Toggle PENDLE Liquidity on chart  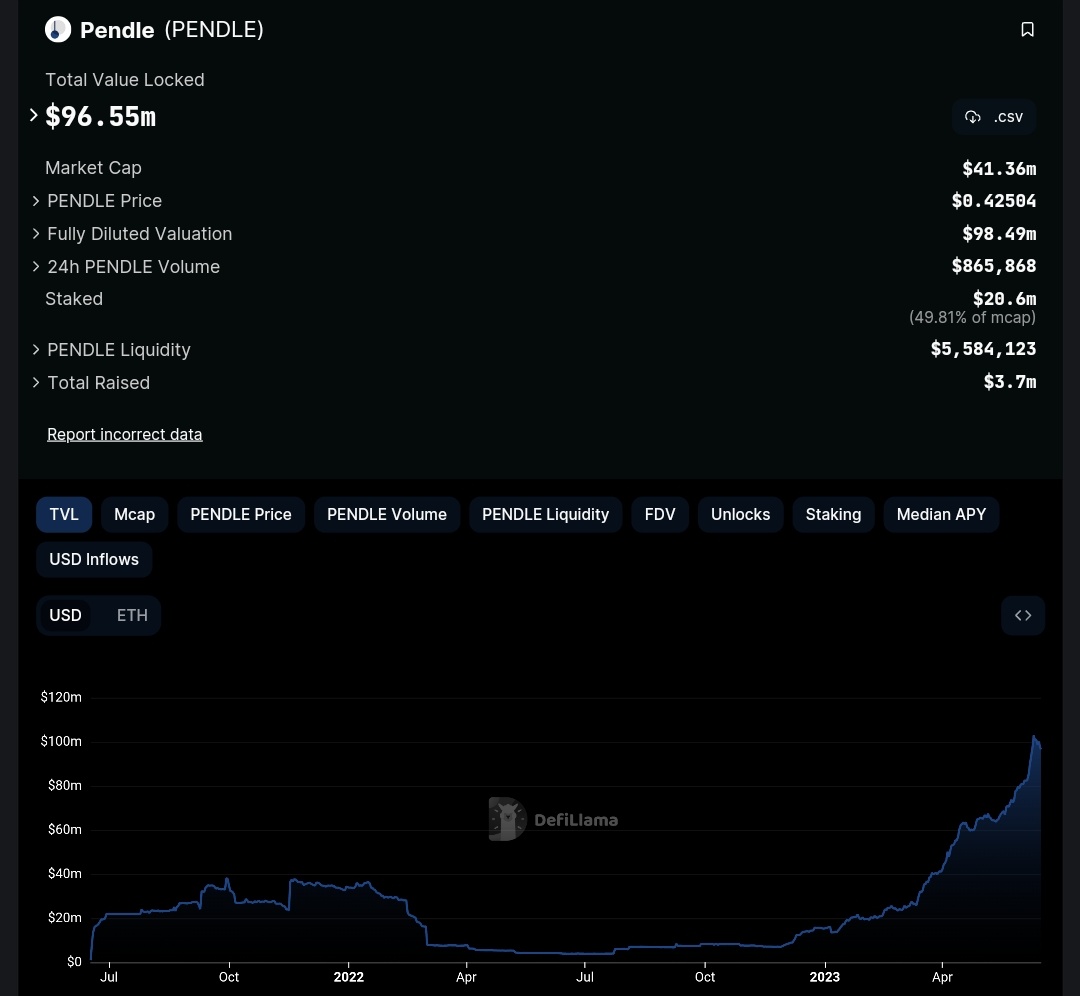pyautogui.click(x=546, y=515)
